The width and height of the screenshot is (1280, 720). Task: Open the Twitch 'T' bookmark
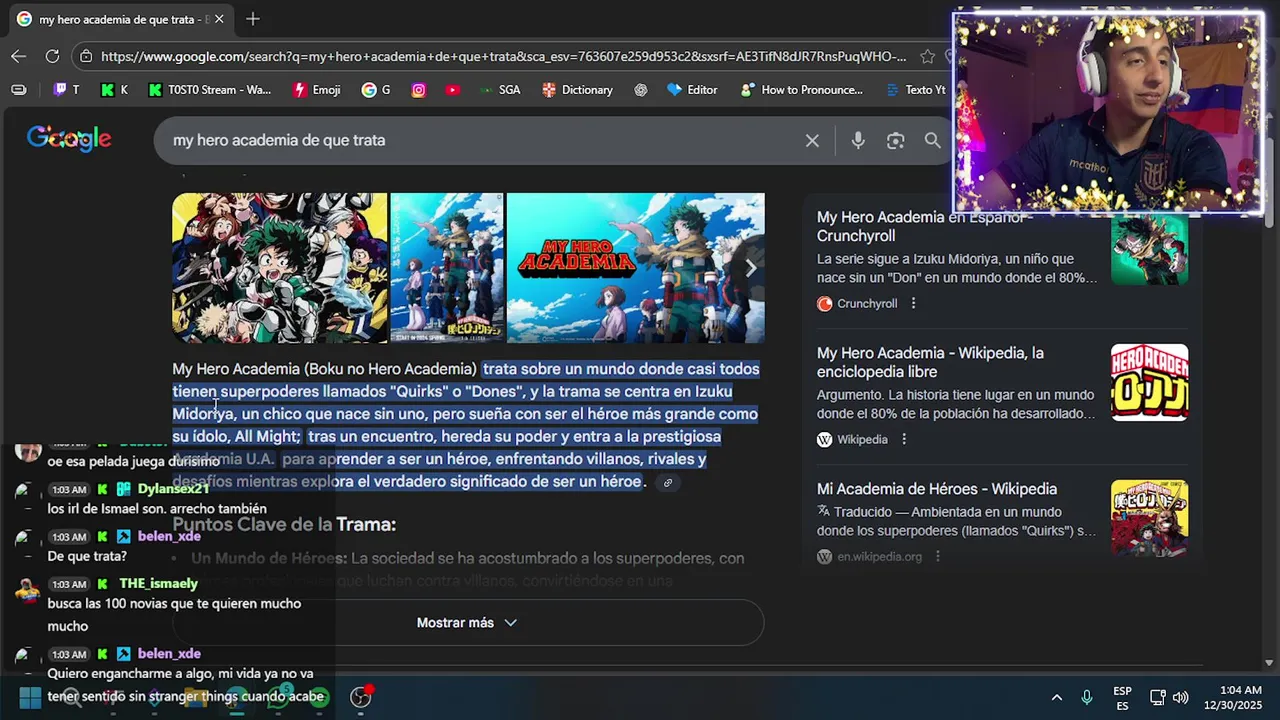[x=66, y=90]
